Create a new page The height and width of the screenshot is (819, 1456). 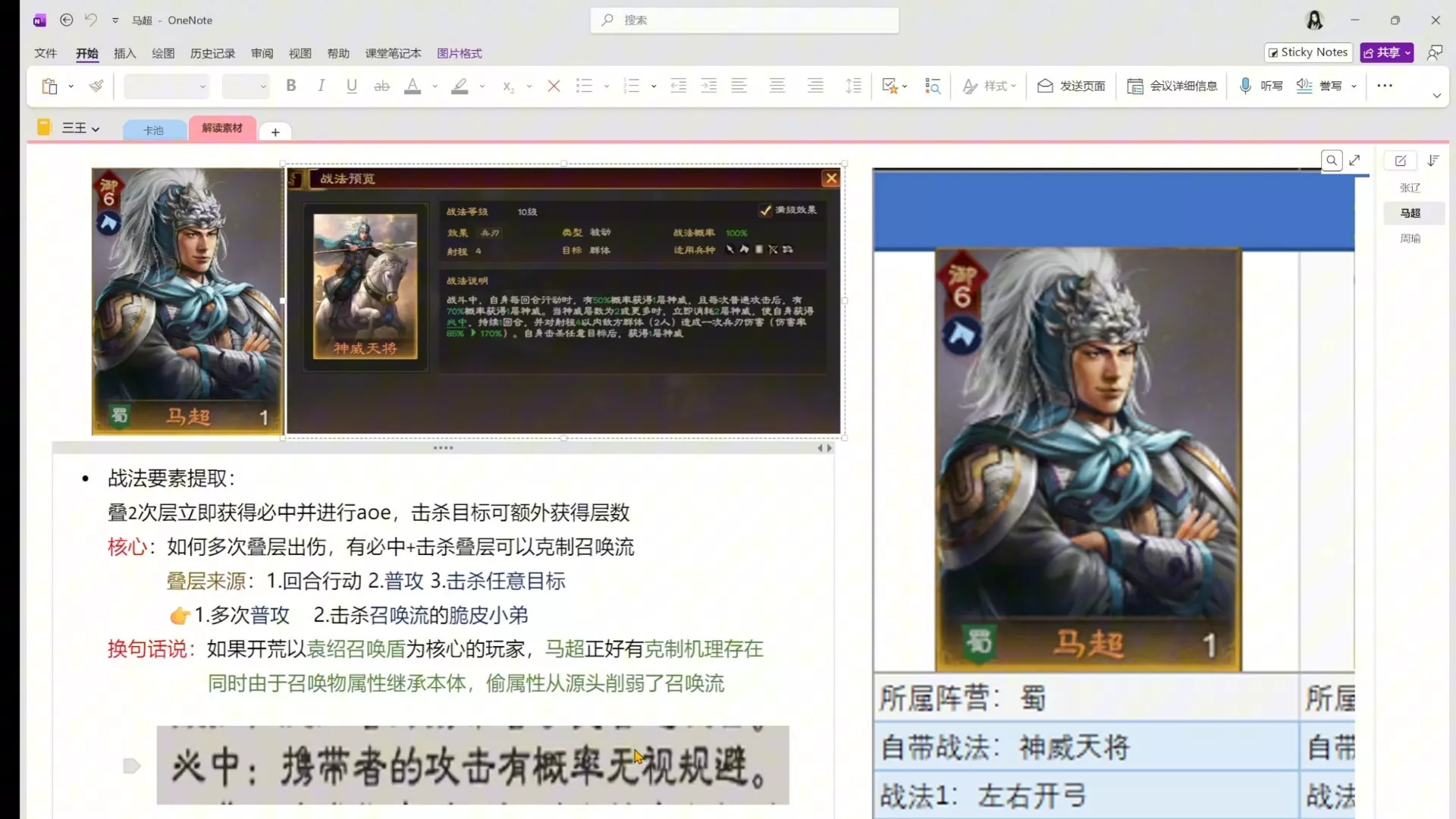pos(1401,161)
